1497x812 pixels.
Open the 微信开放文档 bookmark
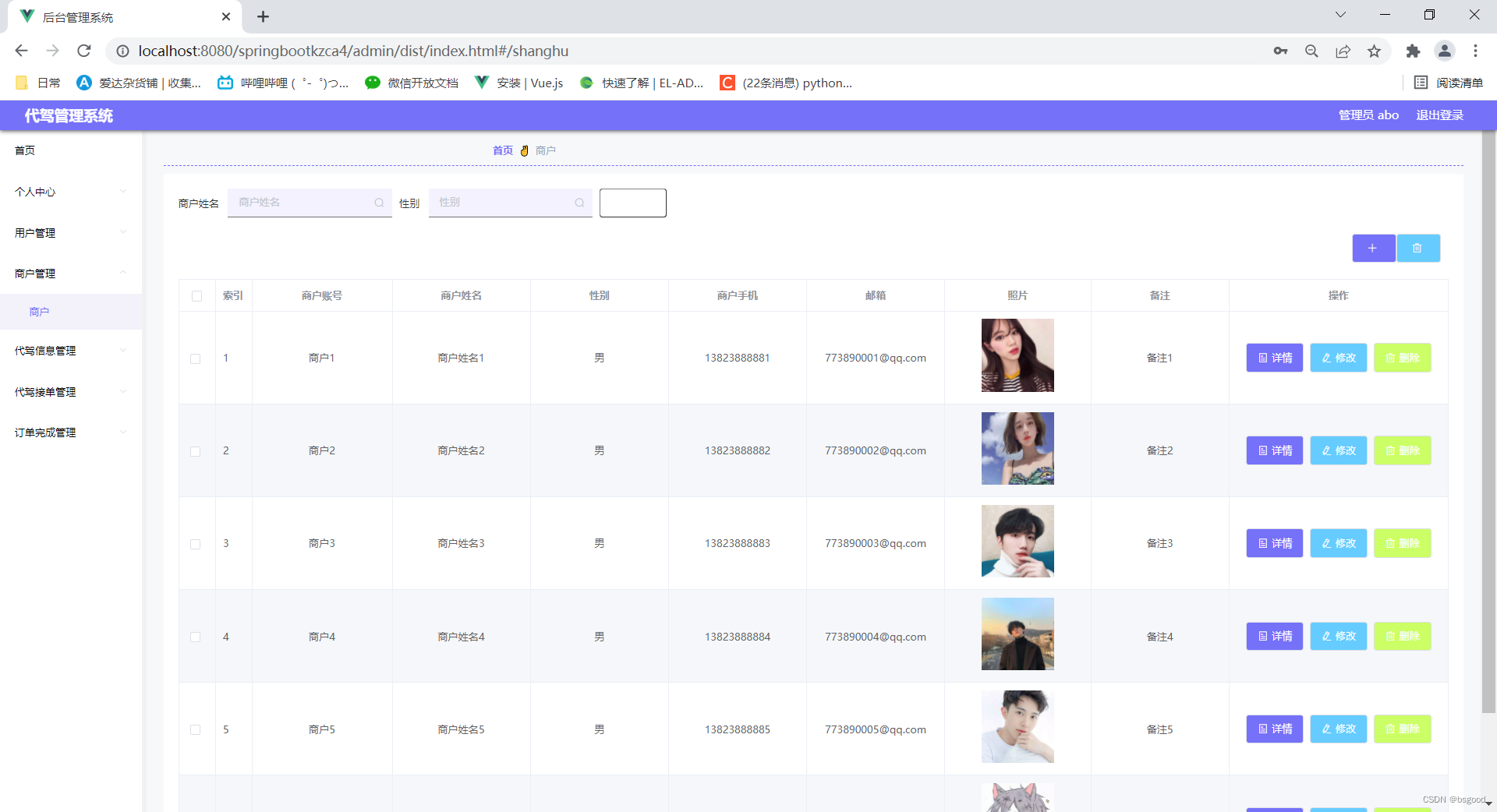click(412, 83)
